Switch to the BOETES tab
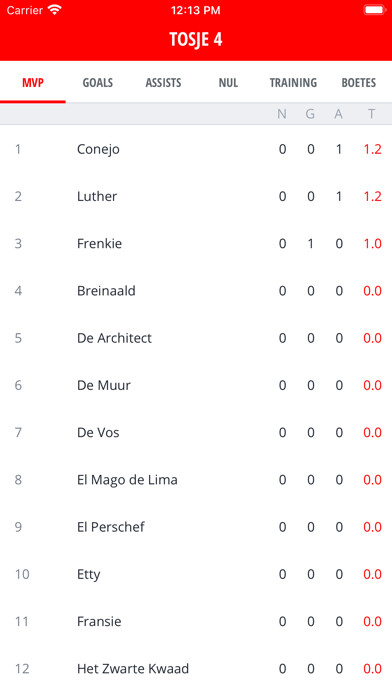The image size is (392, 696). click(359, 83)
